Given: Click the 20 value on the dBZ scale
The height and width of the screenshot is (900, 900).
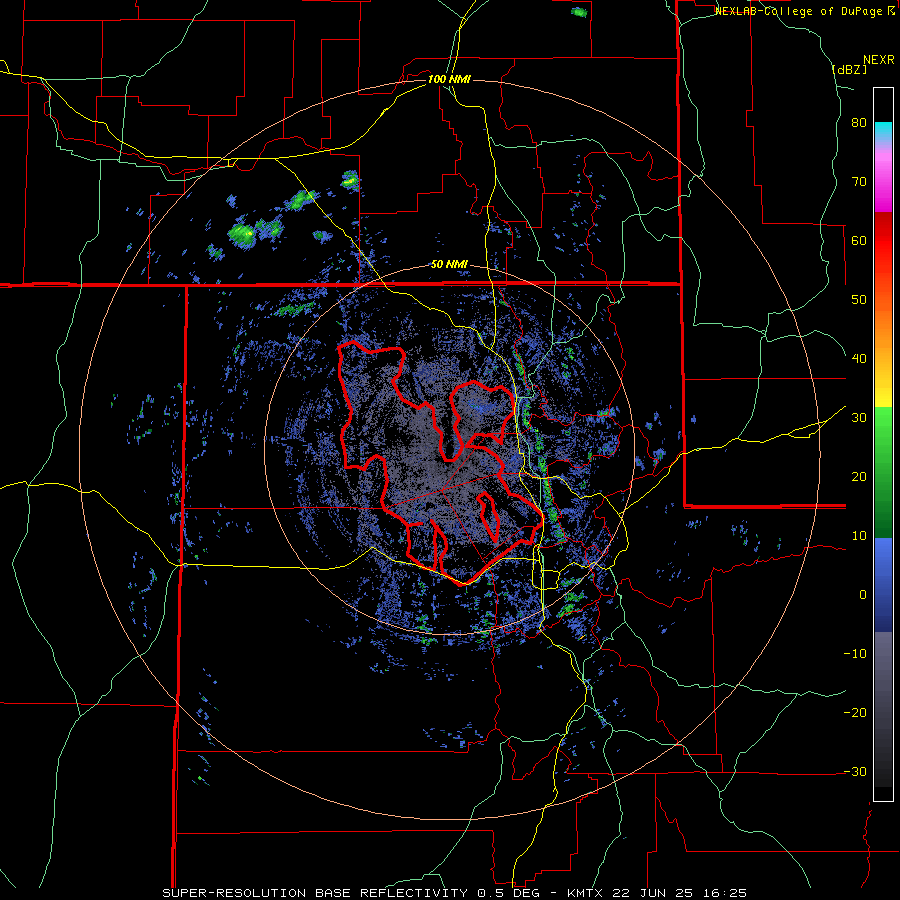Looking at the screenshot, I should (x=859, y=477).
